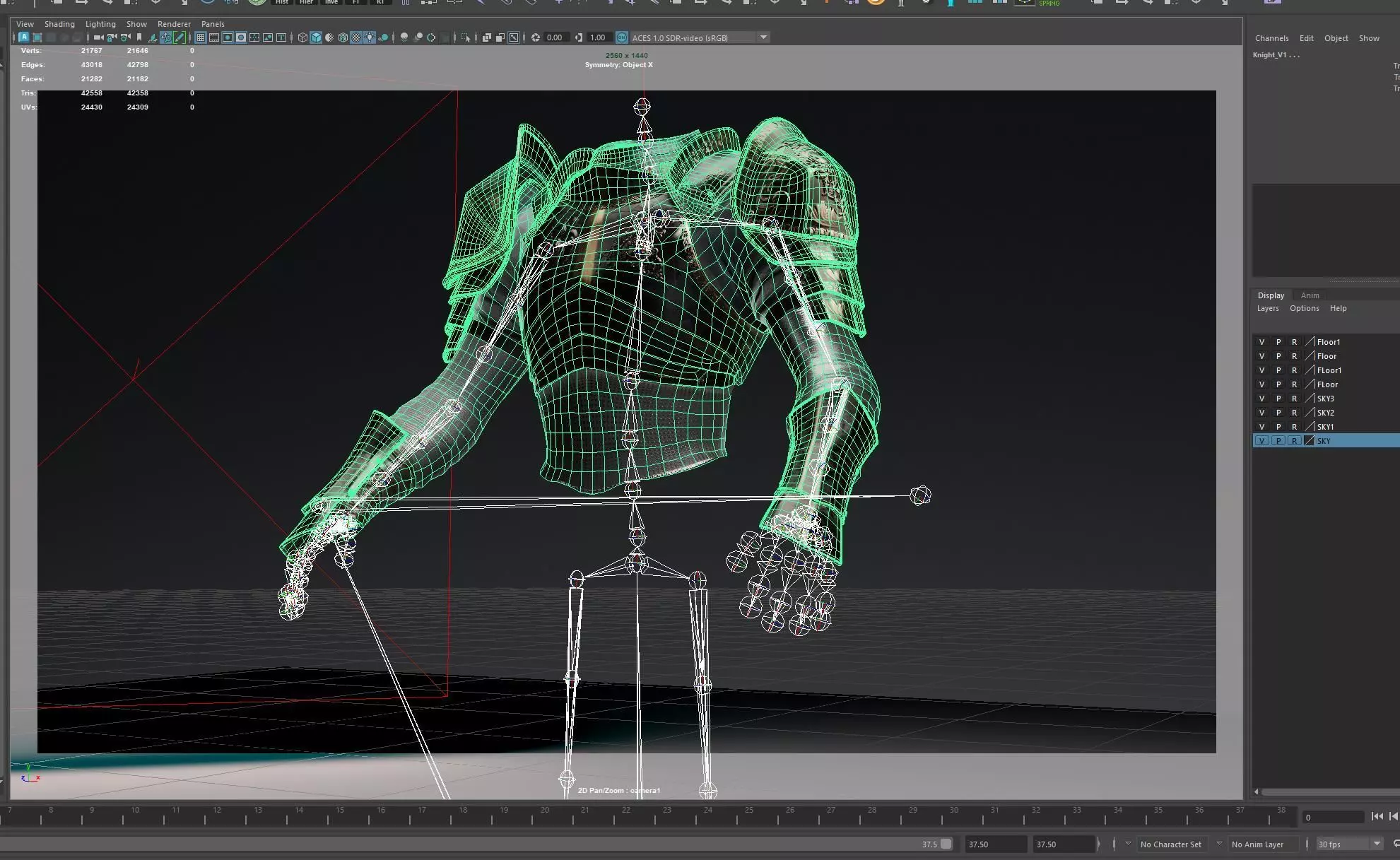
Task: Open the Channels menu in Channel Box
Action: tap(1271, 38)
